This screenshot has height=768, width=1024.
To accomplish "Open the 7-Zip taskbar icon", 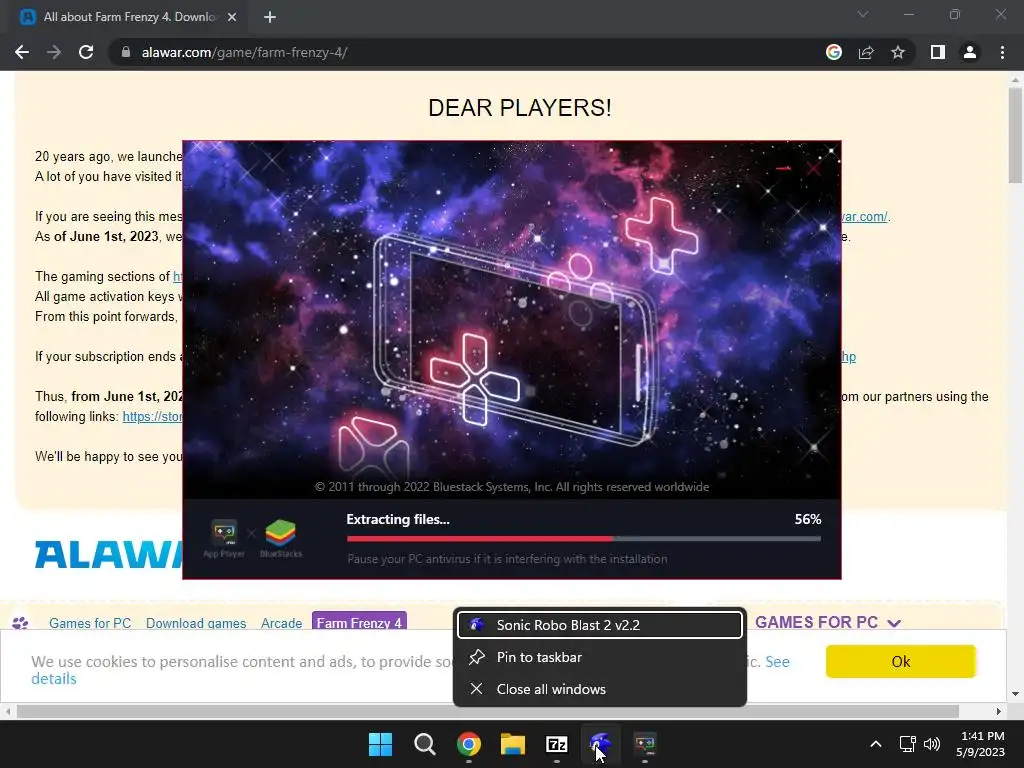I will click(x=556, y=744).
